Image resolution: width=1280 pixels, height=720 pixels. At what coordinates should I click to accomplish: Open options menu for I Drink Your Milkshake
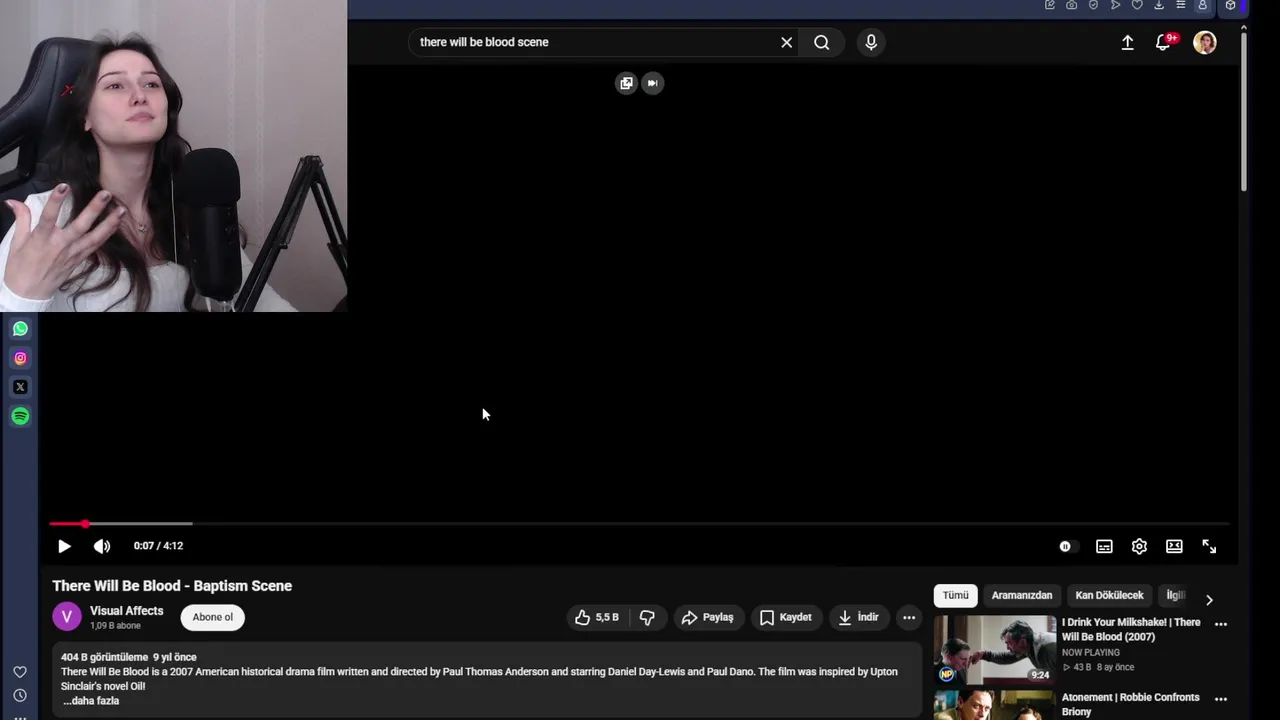(1221, 624)
